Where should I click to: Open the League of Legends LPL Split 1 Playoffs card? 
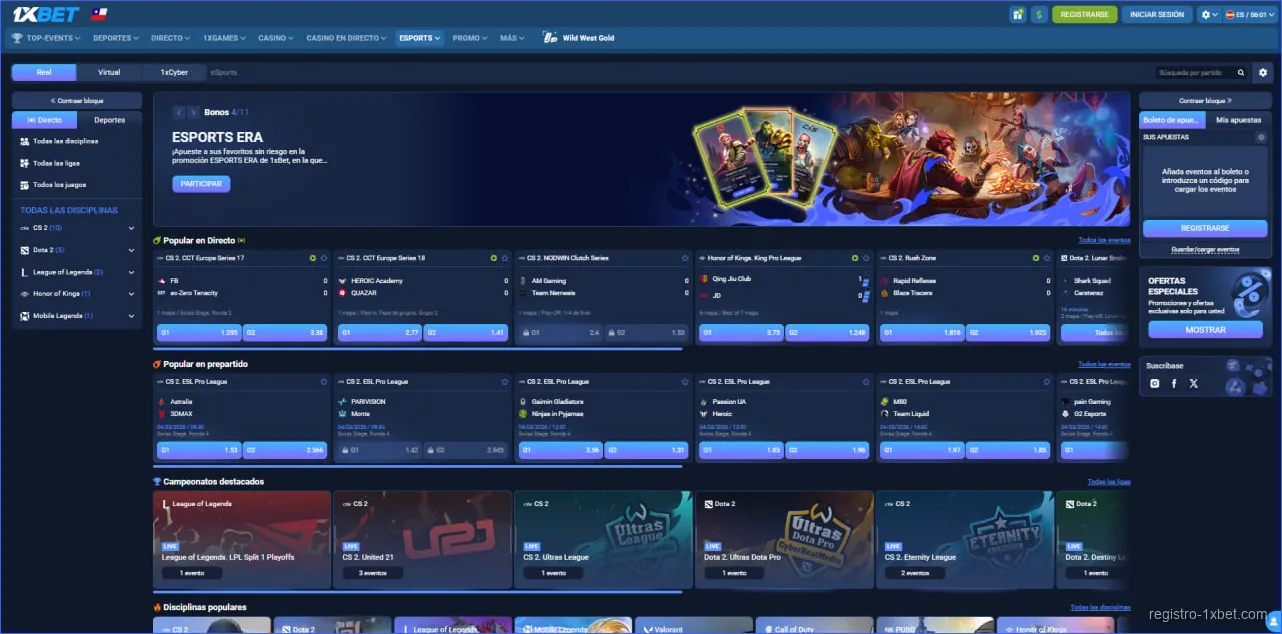click(242, 540)
